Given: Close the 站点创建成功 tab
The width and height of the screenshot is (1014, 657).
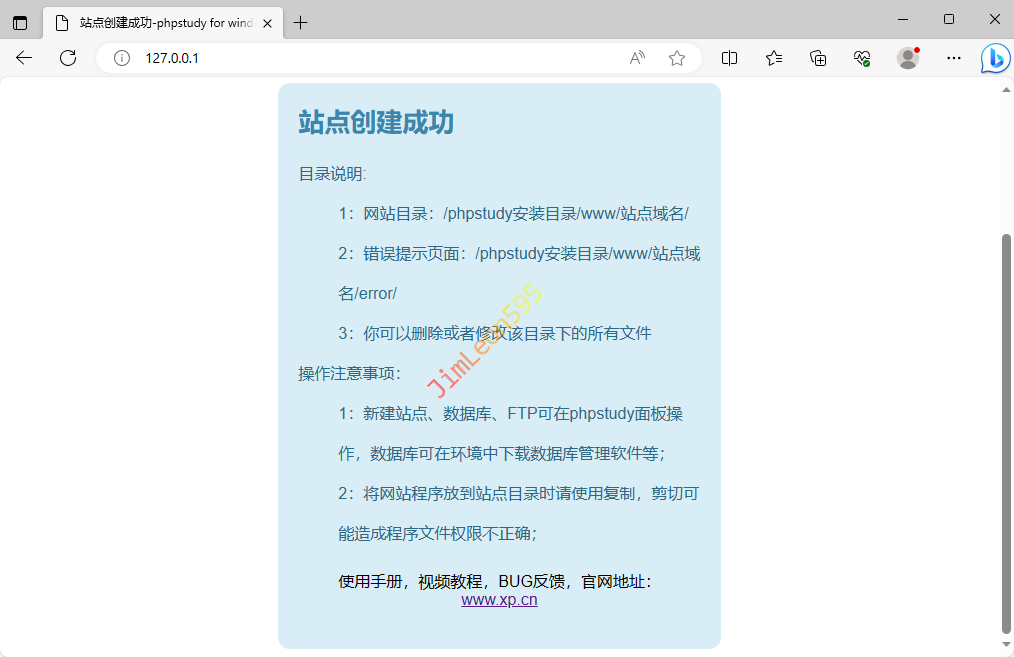Looking at the screenshot, I should point(268,22).
